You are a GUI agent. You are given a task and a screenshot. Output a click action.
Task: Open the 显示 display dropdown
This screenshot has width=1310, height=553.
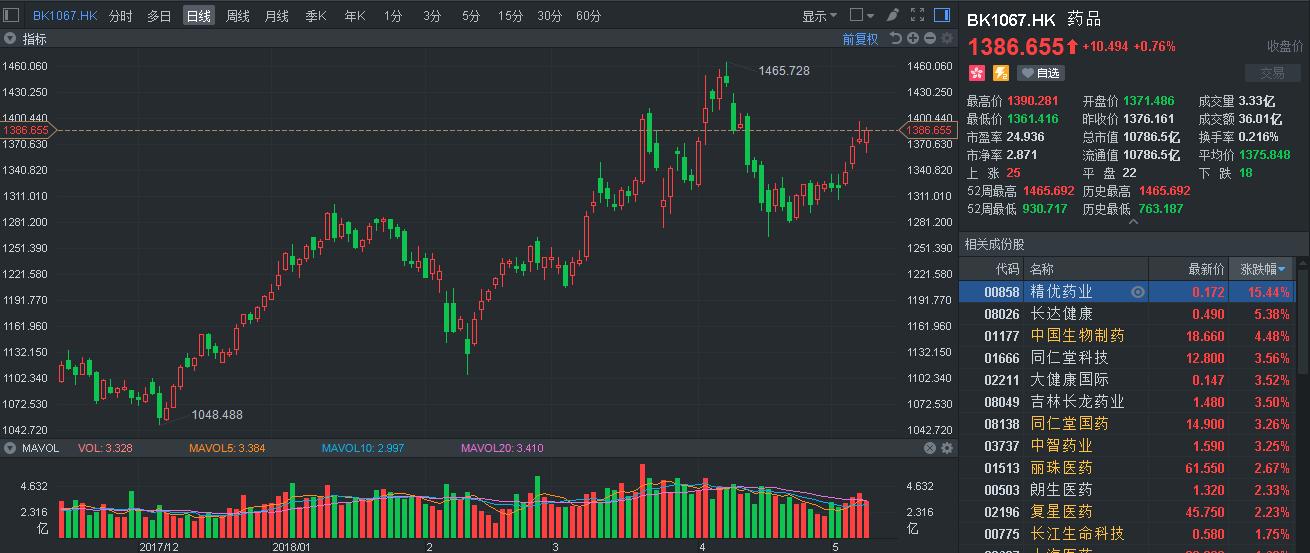point(820,16)
